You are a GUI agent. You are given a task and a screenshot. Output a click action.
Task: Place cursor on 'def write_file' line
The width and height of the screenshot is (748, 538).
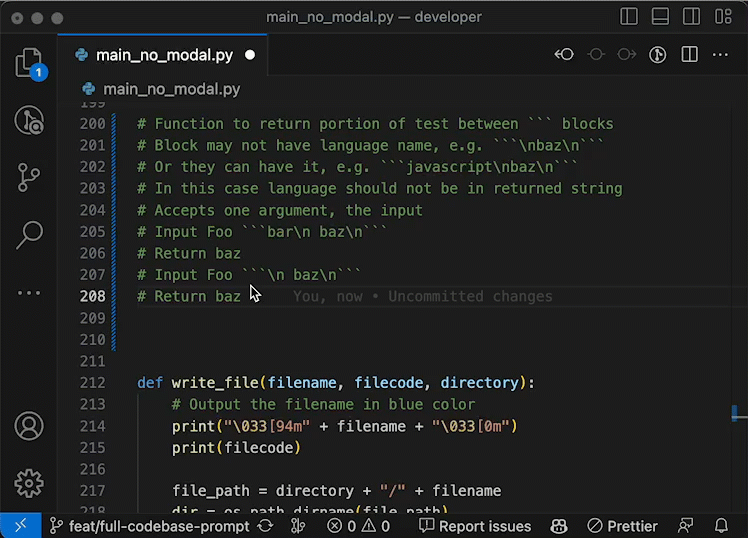(x=336, y=383)
